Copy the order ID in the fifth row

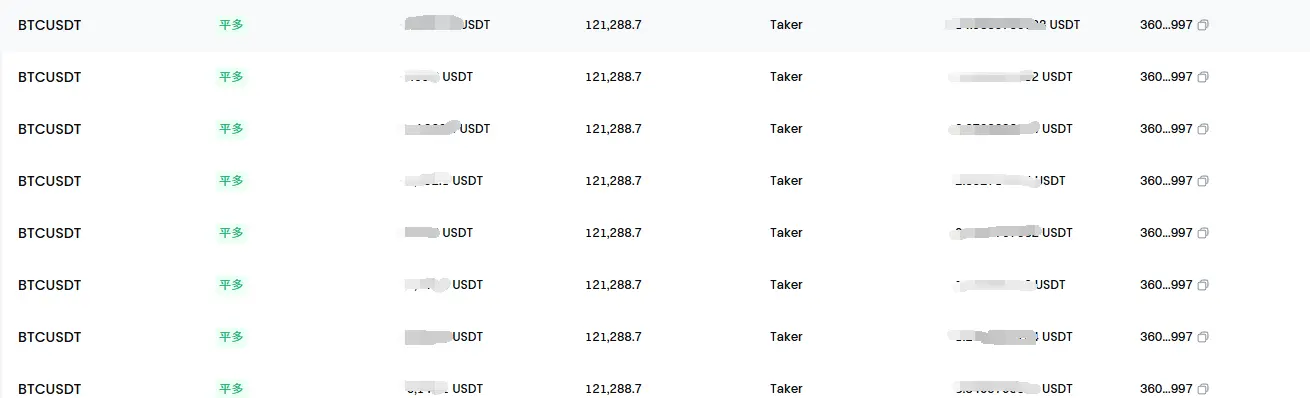point(1203,233)
